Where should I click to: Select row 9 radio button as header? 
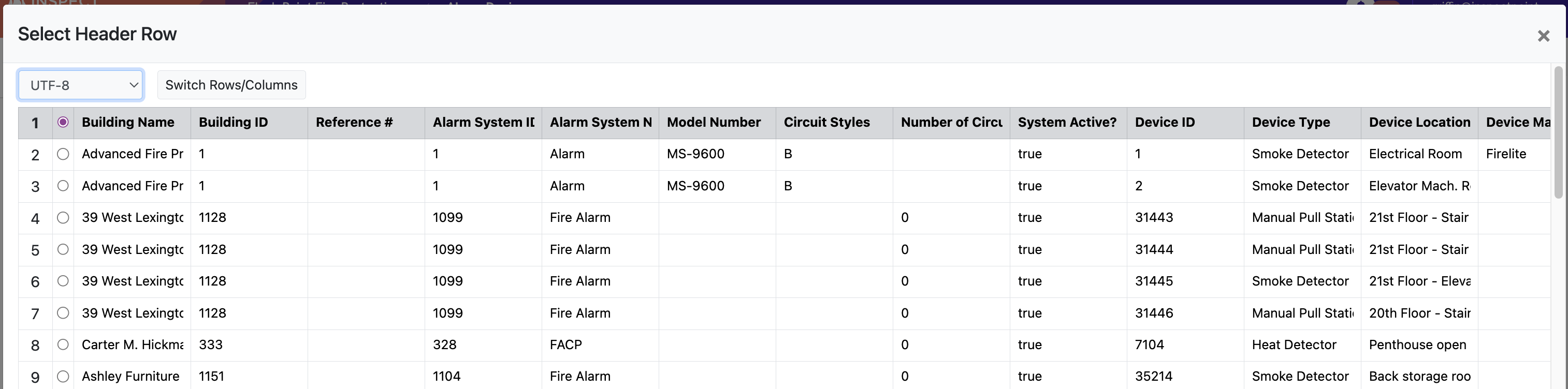(63, 376)
